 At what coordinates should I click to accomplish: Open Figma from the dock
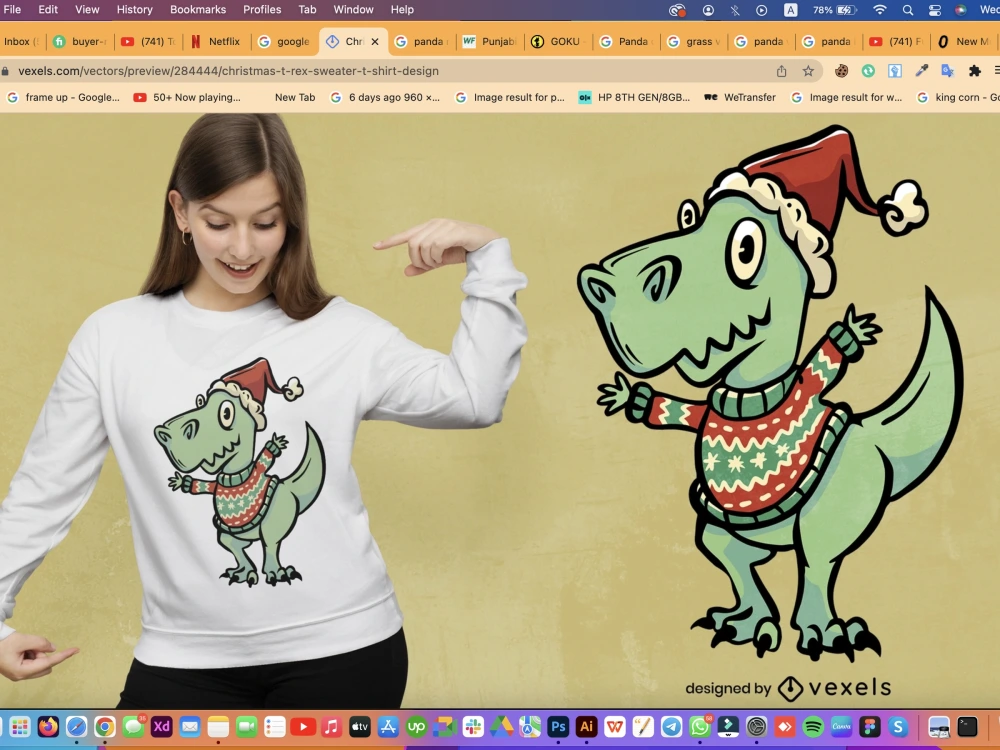(x=869, y=726)
